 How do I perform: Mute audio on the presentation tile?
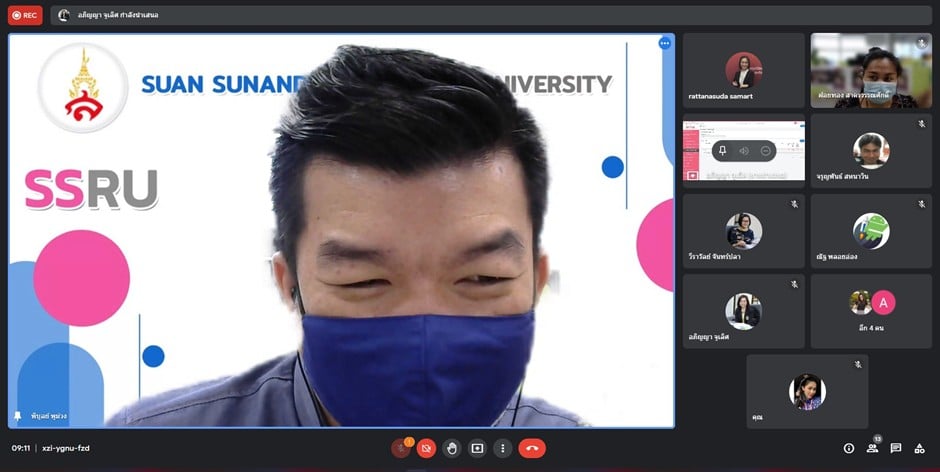point(744,151)
